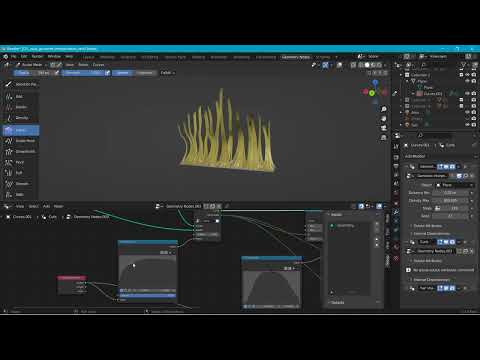Open the Curves menu in viewport header
Viewport: 480px width, 360px height.
point(98,65)
